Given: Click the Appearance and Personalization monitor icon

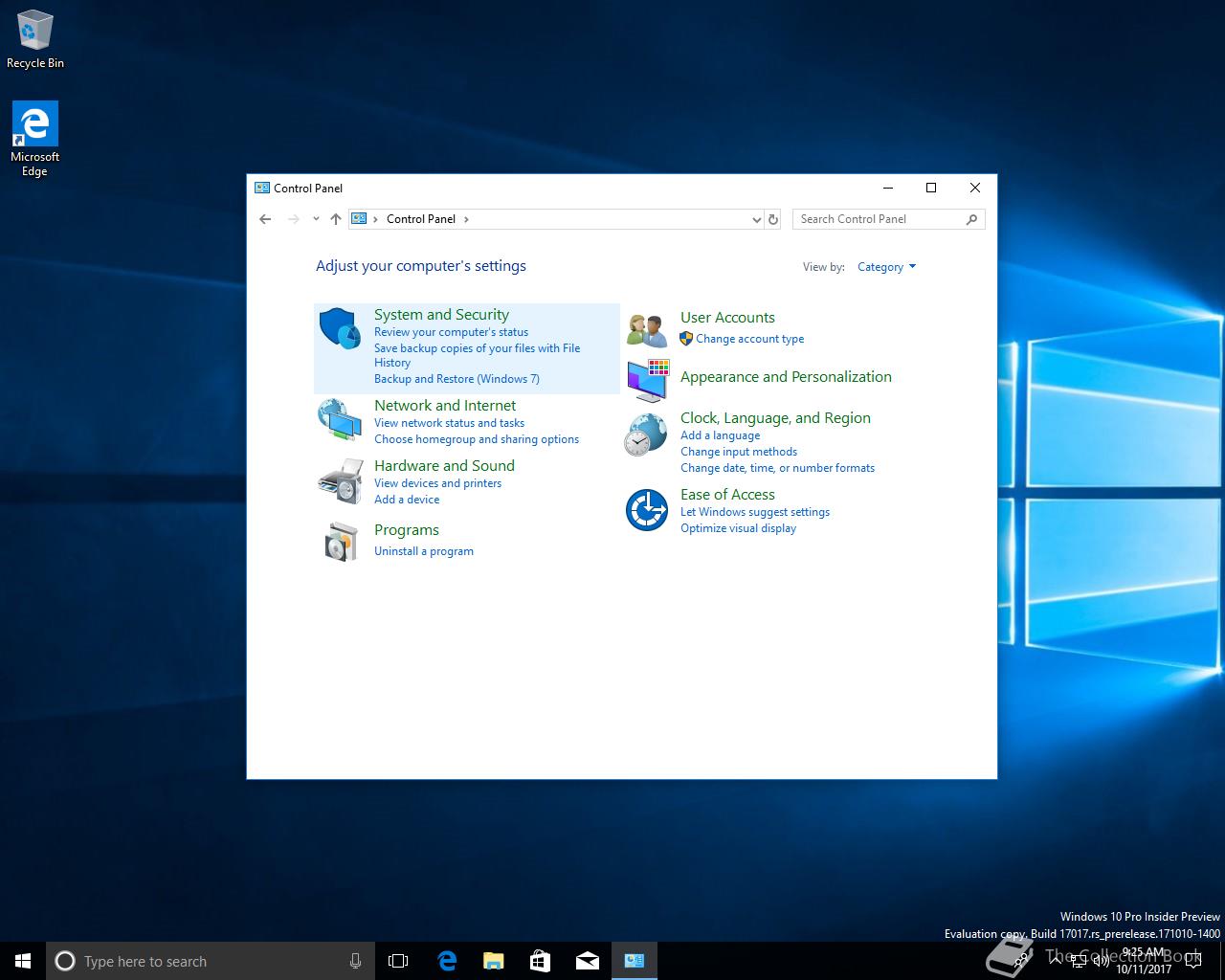Looking at the screenshot, I should (648, 381).
